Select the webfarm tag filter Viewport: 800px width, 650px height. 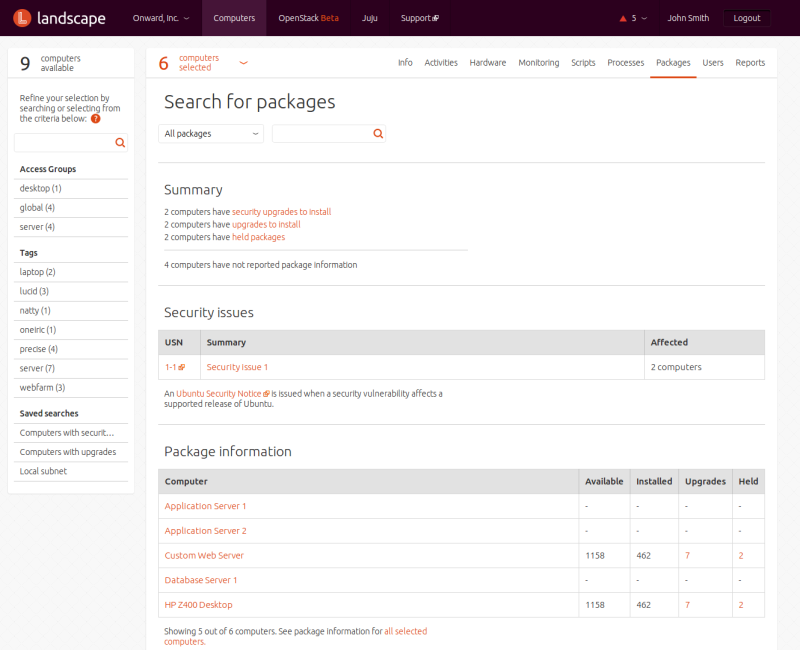42,387
